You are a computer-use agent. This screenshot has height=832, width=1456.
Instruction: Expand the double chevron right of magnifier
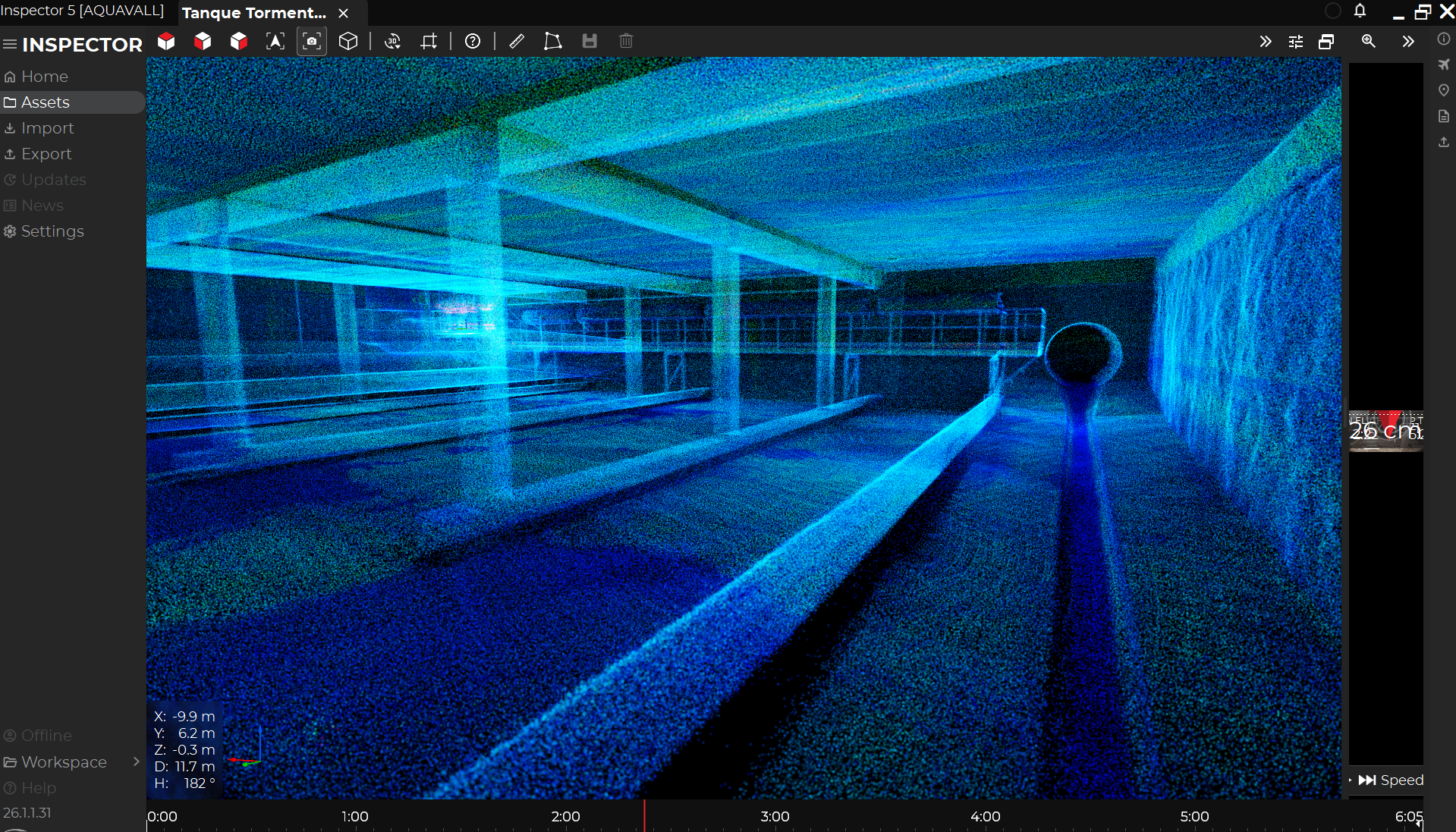[x=1408, y=42]
